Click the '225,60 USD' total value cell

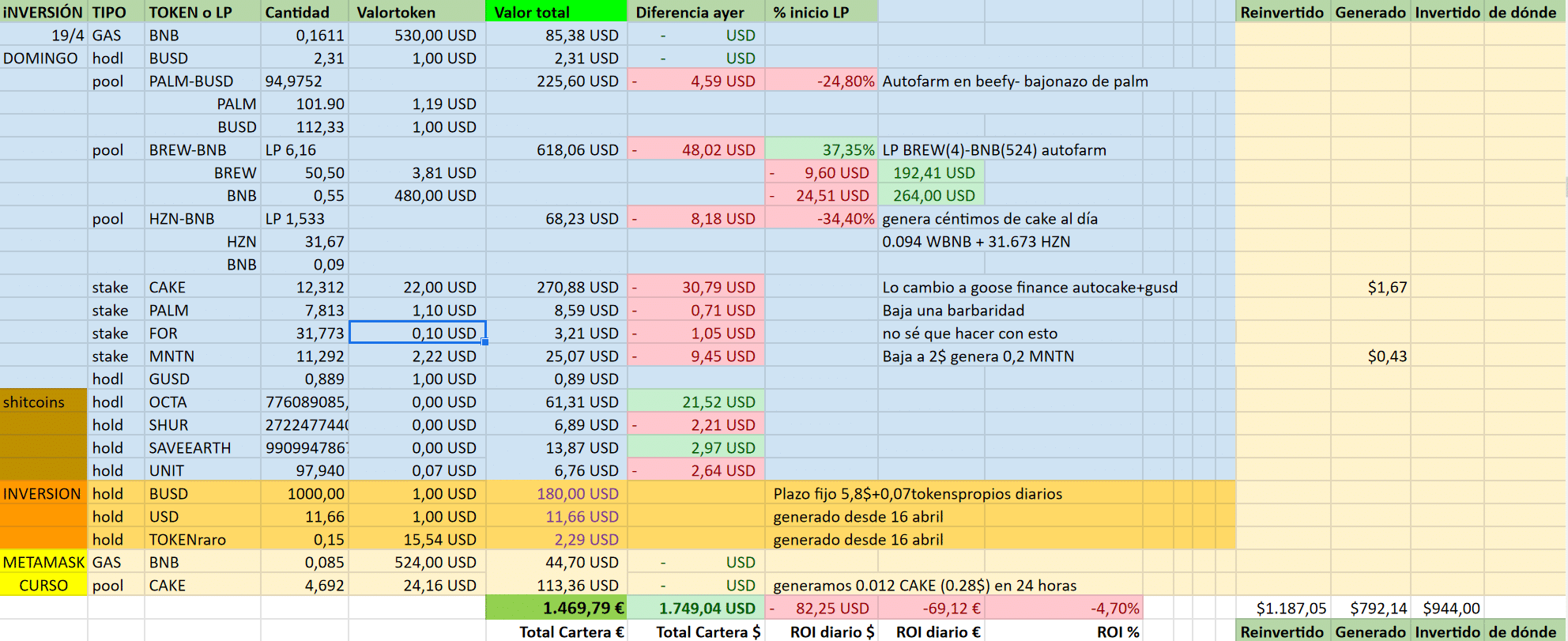[x=556, y=81]
